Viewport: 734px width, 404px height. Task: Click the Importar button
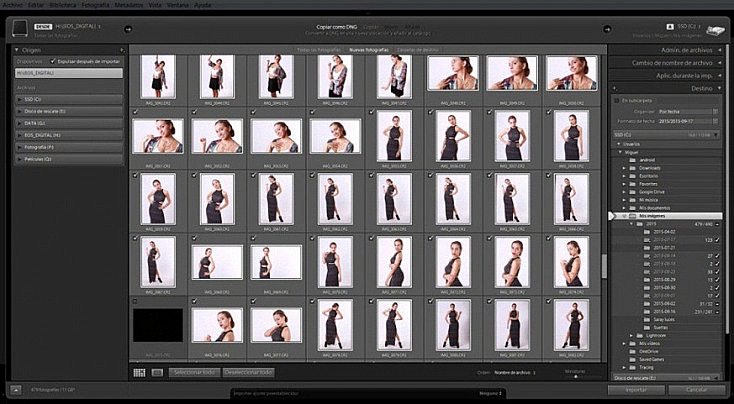point(636,389)
